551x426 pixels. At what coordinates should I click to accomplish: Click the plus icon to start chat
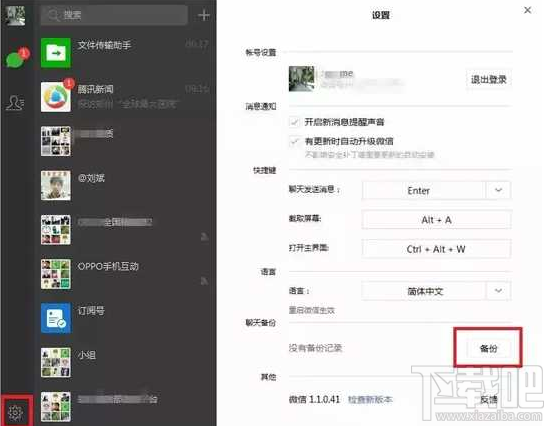pyautogui.click(x=204, y=15)
